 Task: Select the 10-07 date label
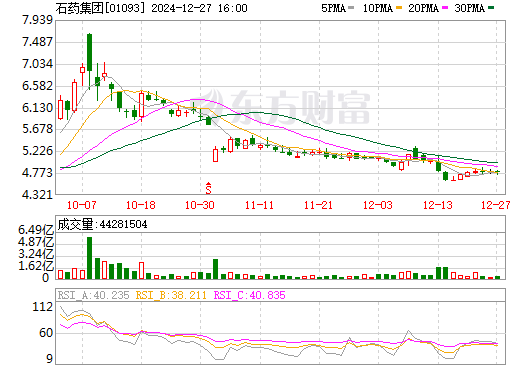point(82,205)
